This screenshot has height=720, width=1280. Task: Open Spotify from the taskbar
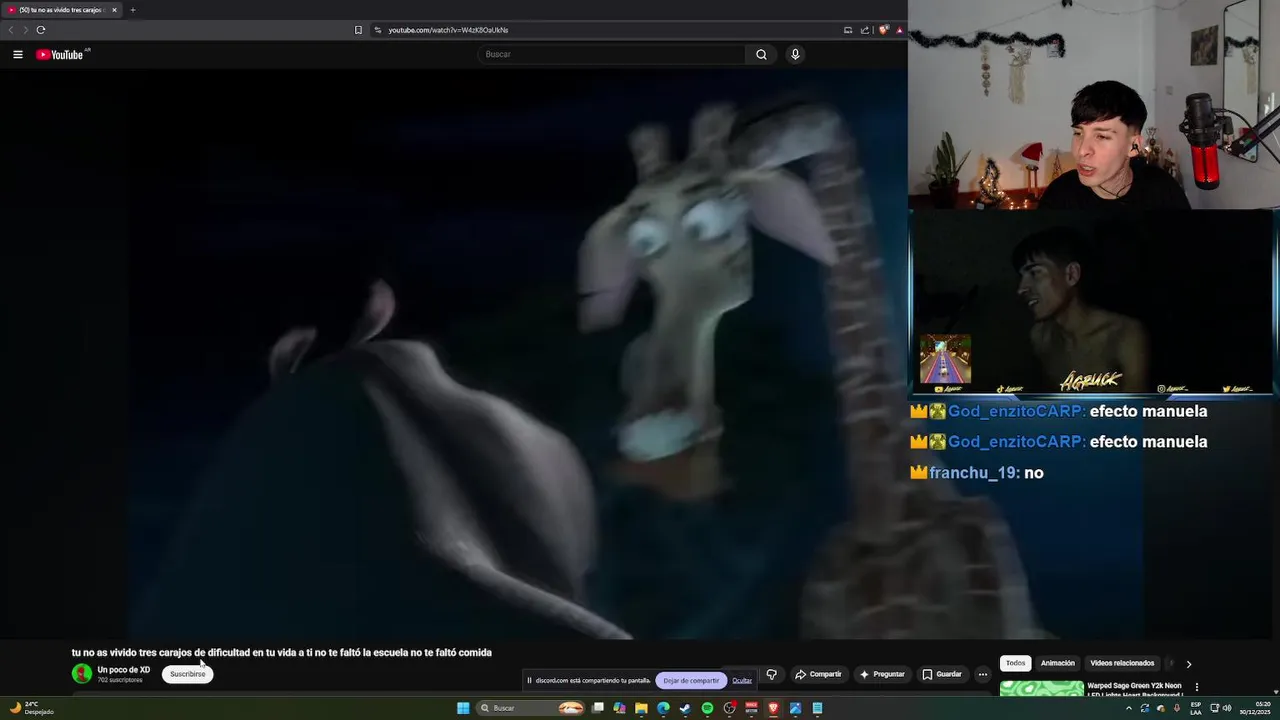point(707,708)
